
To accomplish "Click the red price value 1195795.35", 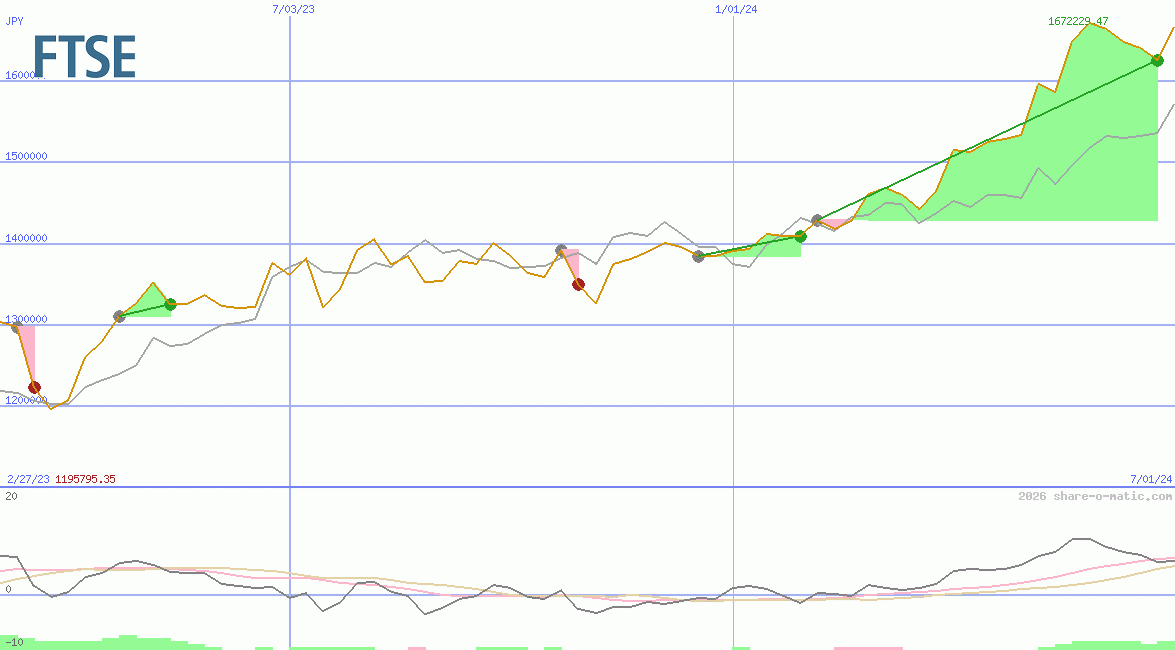I will (x=85, y=478).
